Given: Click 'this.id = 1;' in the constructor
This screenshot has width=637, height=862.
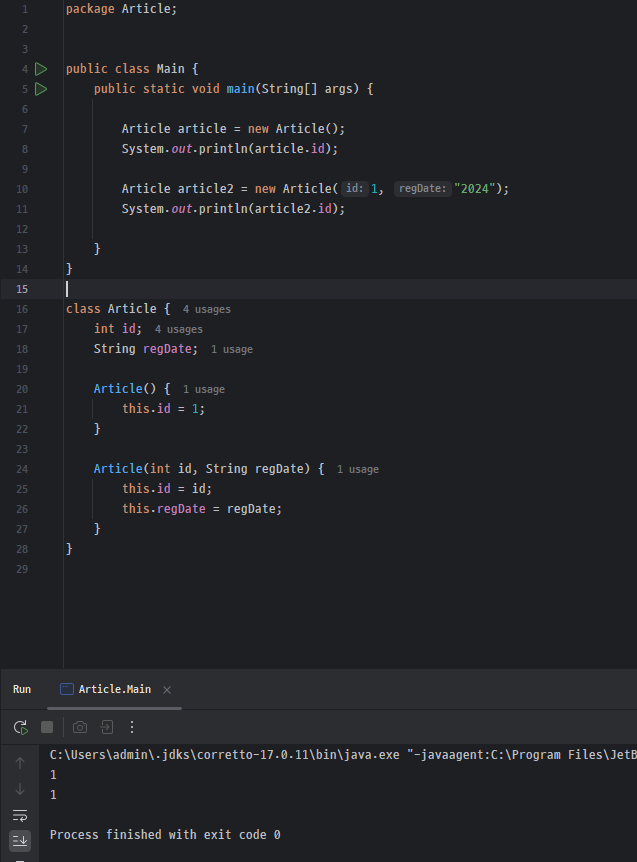Looking at the screenshot, I should [x=163, y=409].
